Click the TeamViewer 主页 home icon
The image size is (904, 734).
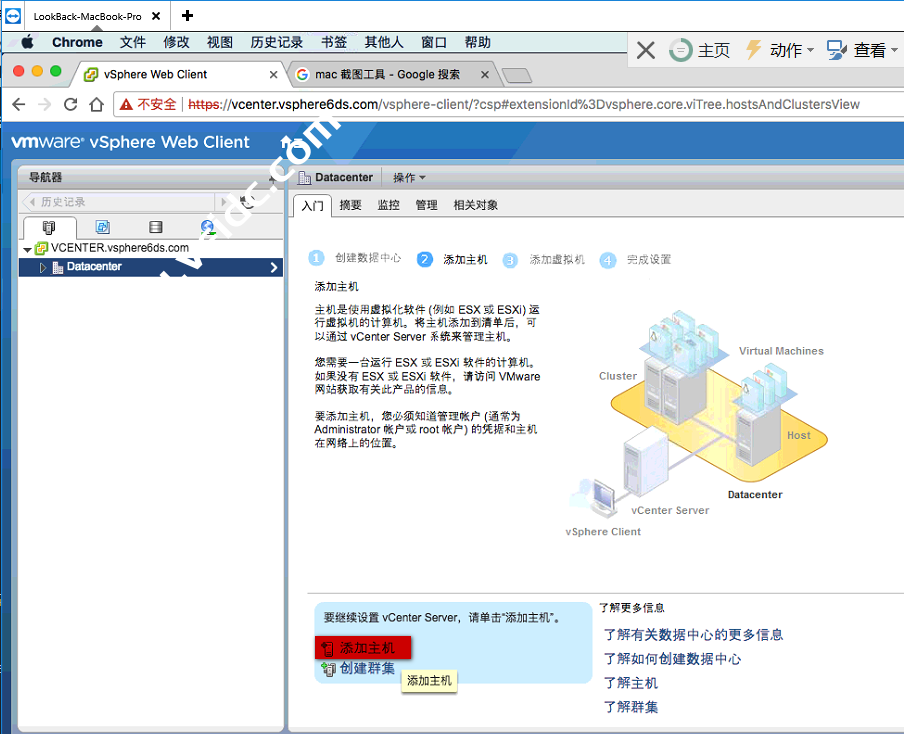pyautogui.click(x=700, y=50)
